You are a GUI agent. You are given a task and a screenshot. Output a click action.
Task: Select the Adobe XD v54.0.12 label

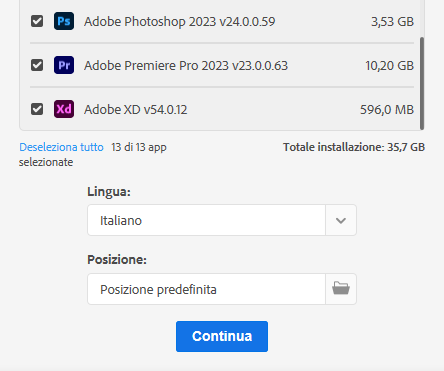135,109
